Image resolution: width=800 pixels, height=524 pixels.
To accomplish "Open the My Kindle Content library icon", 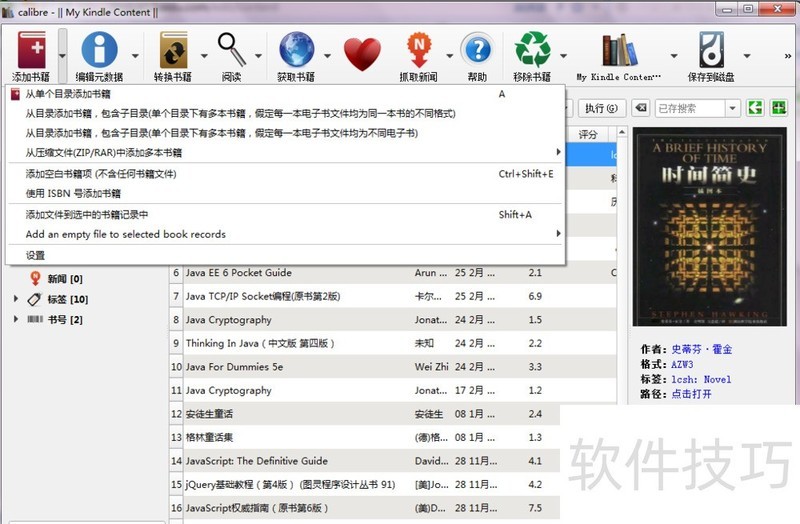I will click(619, 50).
